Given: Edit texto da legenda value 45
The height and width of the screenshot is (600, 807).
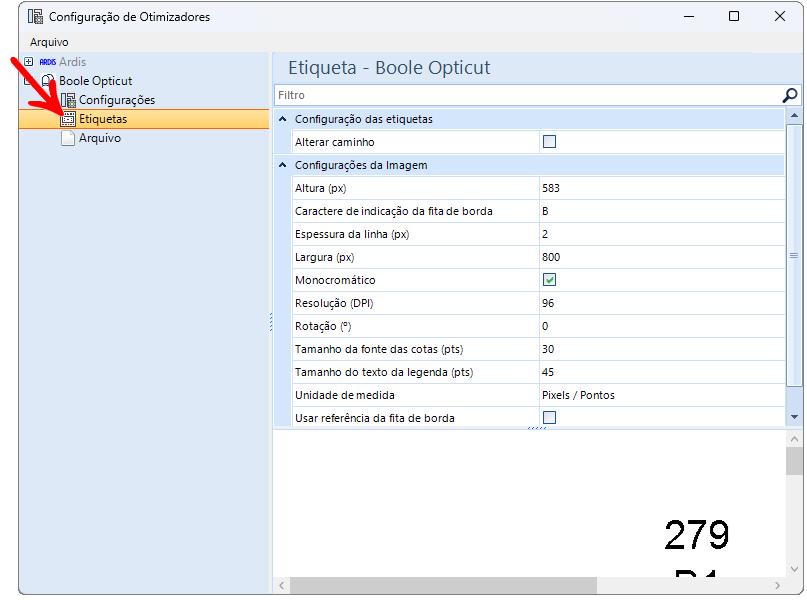Looking at the screenshot, I should [662, 372].
